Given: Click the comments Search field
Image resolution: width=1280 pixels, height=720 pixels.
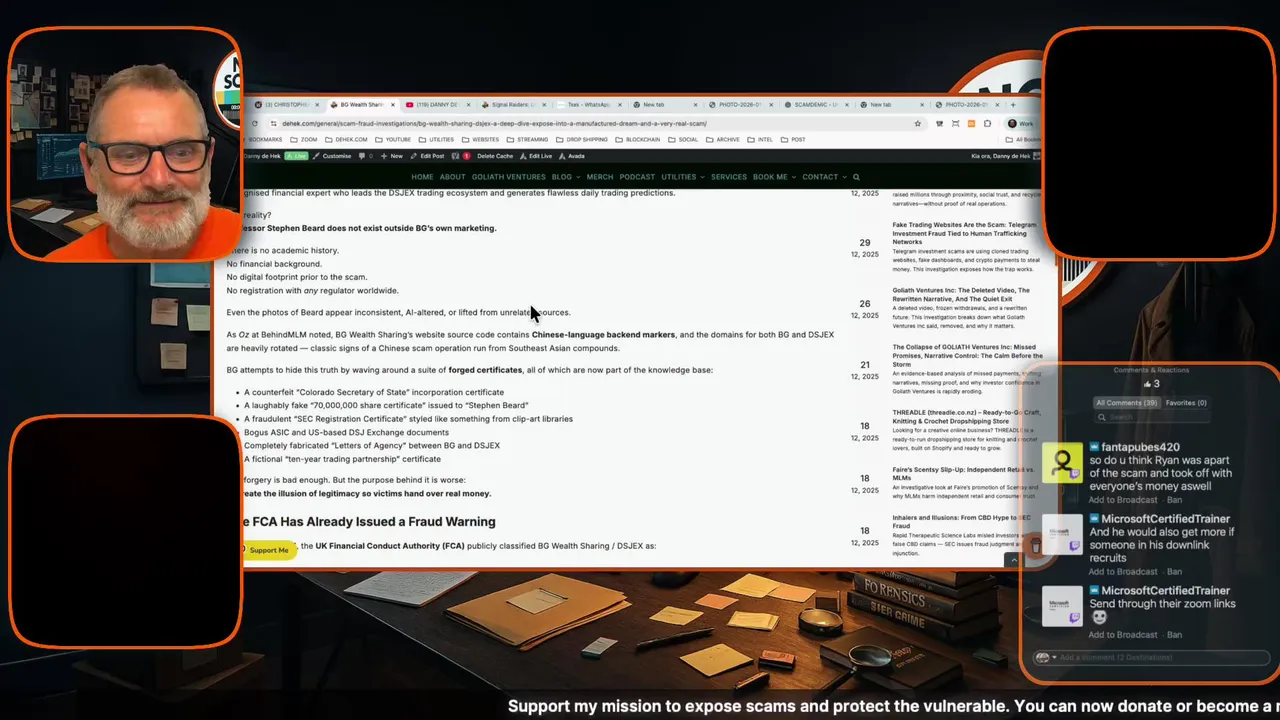Looking at the screenshot, I should coord(1151,417).
